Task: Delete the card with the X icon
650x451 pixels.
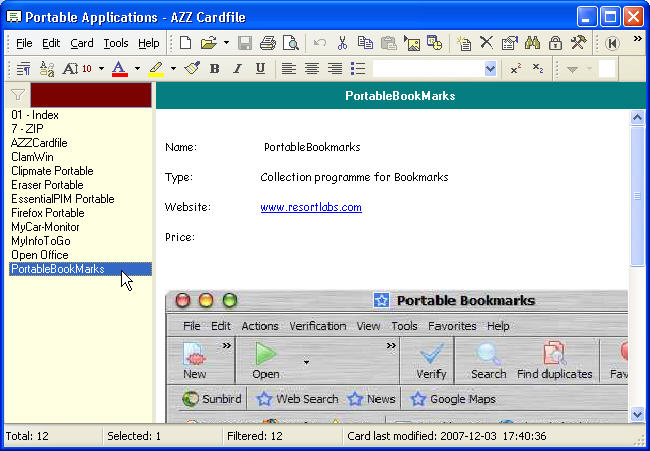Action: (x=486, y=43)
